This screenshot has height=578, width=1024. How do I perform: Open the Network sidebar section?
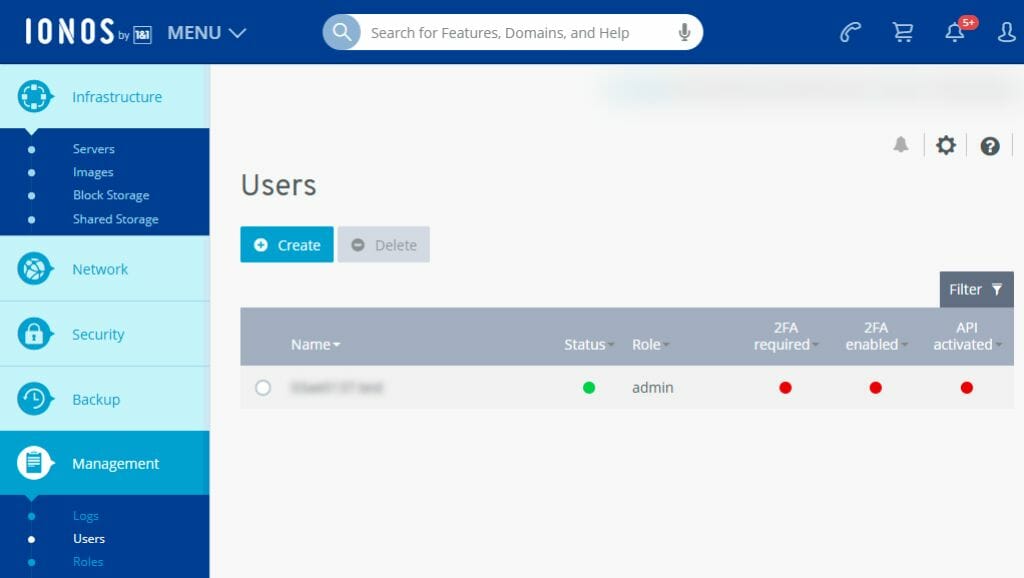[x=100, y=269]
